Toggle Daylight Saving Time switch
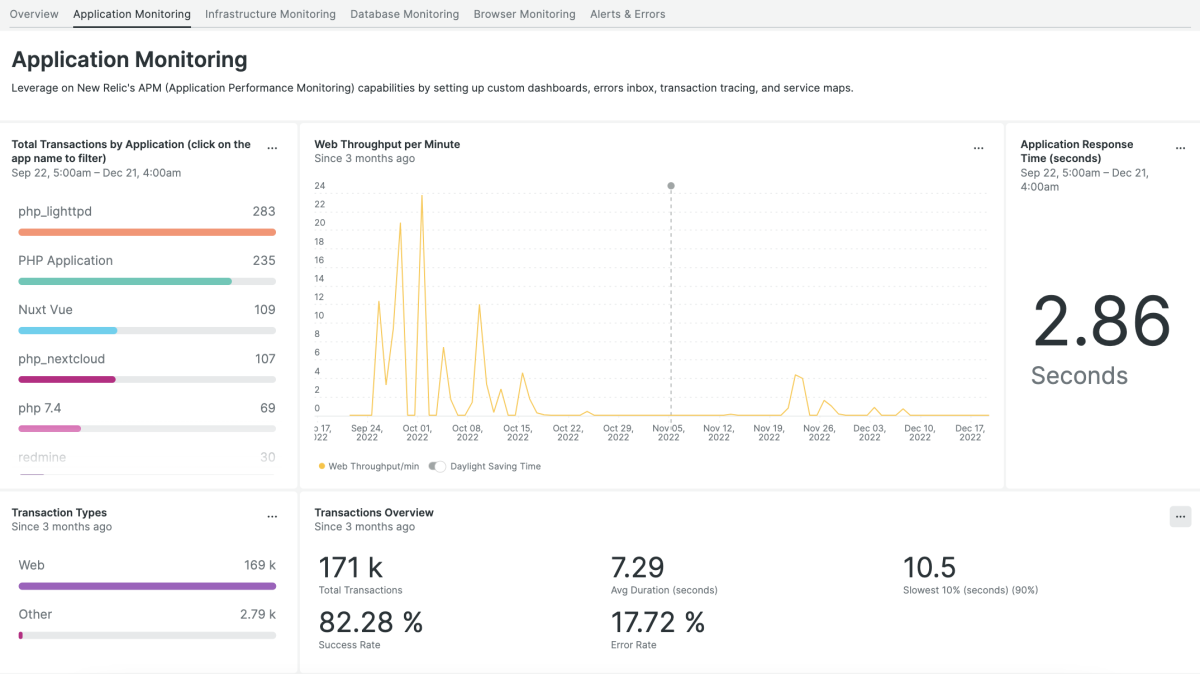The image size is (1200, 674). (437, 466)
